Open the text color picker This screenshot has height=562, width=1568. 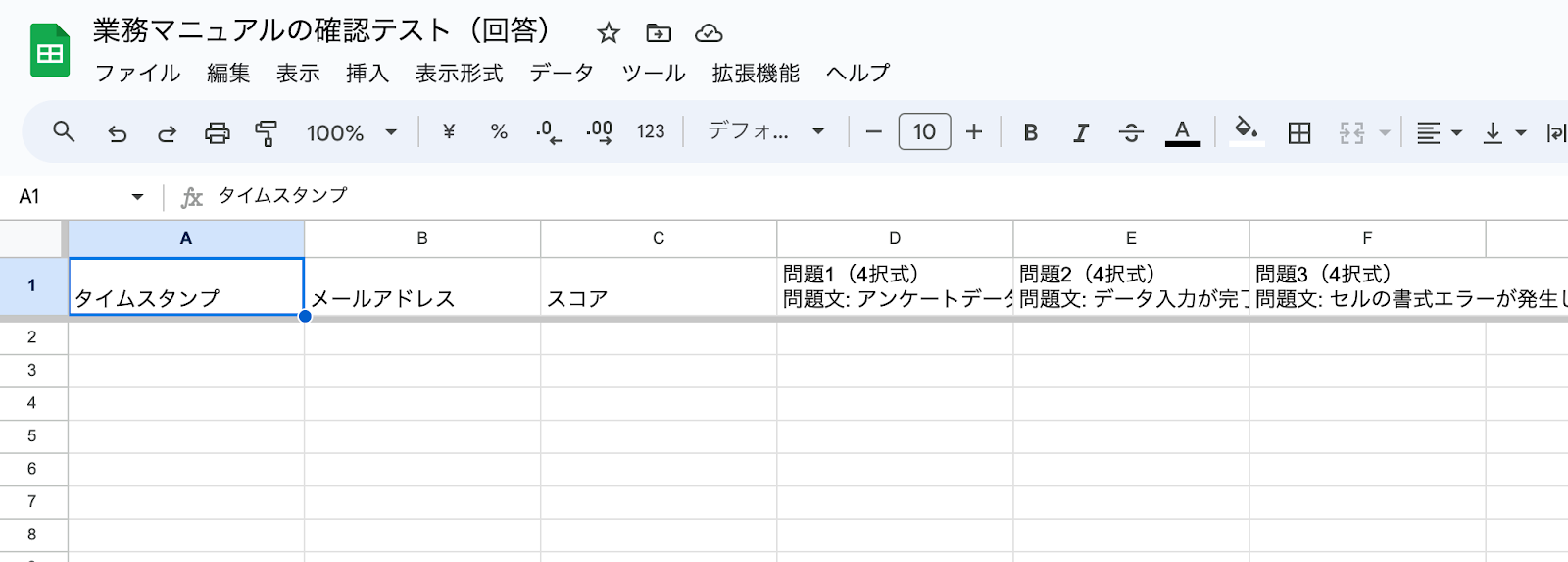point(1183,132)
